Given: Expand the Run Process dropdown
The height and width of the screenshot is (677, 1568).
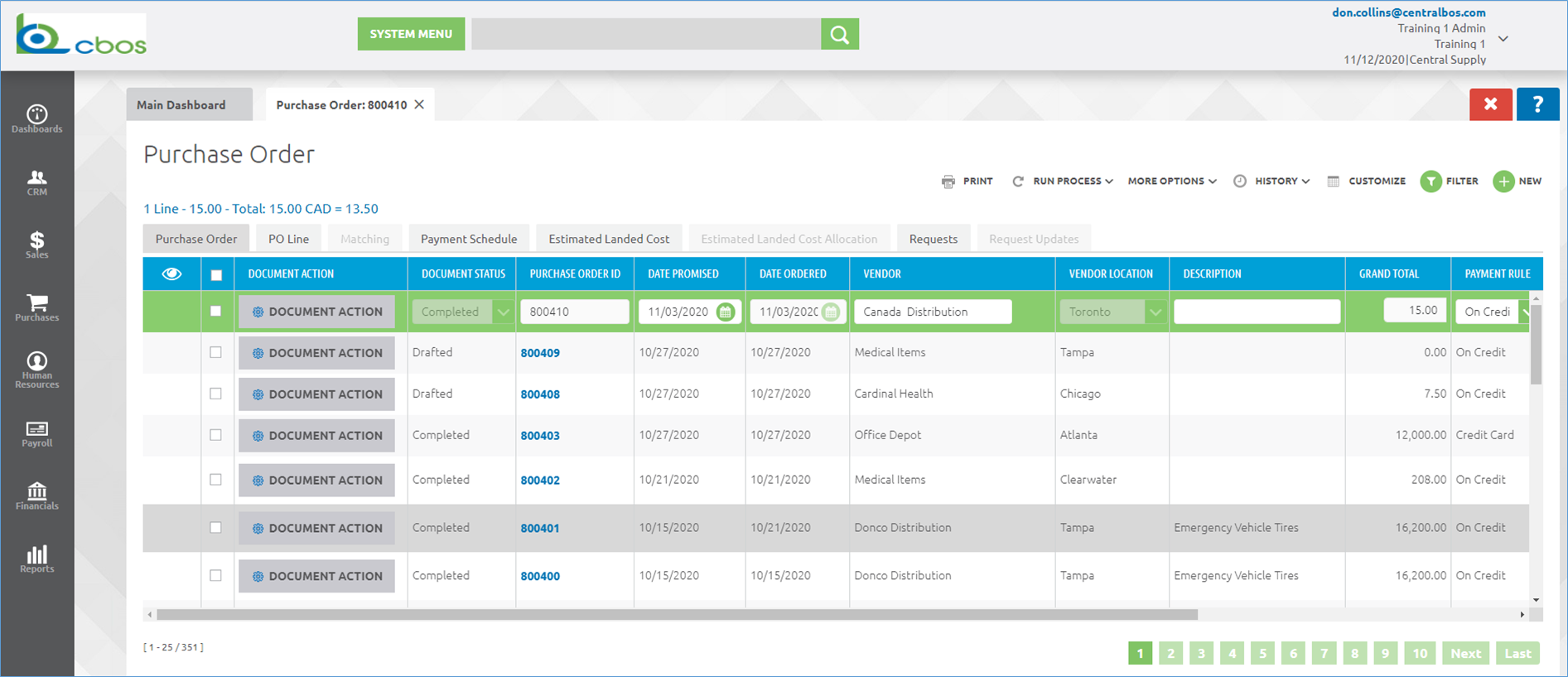Looking at the screenshot, I should click(x=1063, y=181).
